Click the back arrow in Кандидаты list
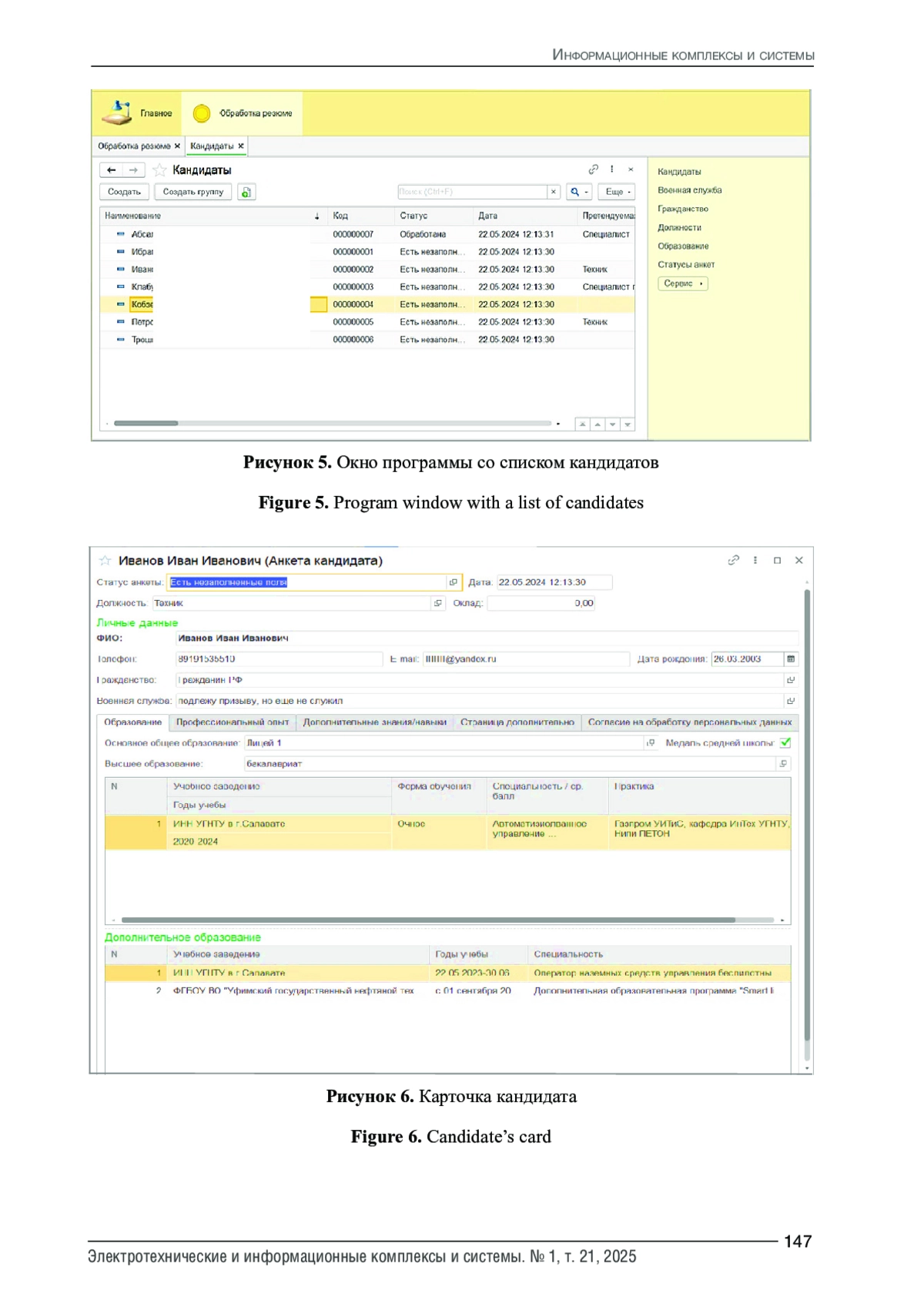Viewport: 924px width, 1307px height. pos(112,170)
